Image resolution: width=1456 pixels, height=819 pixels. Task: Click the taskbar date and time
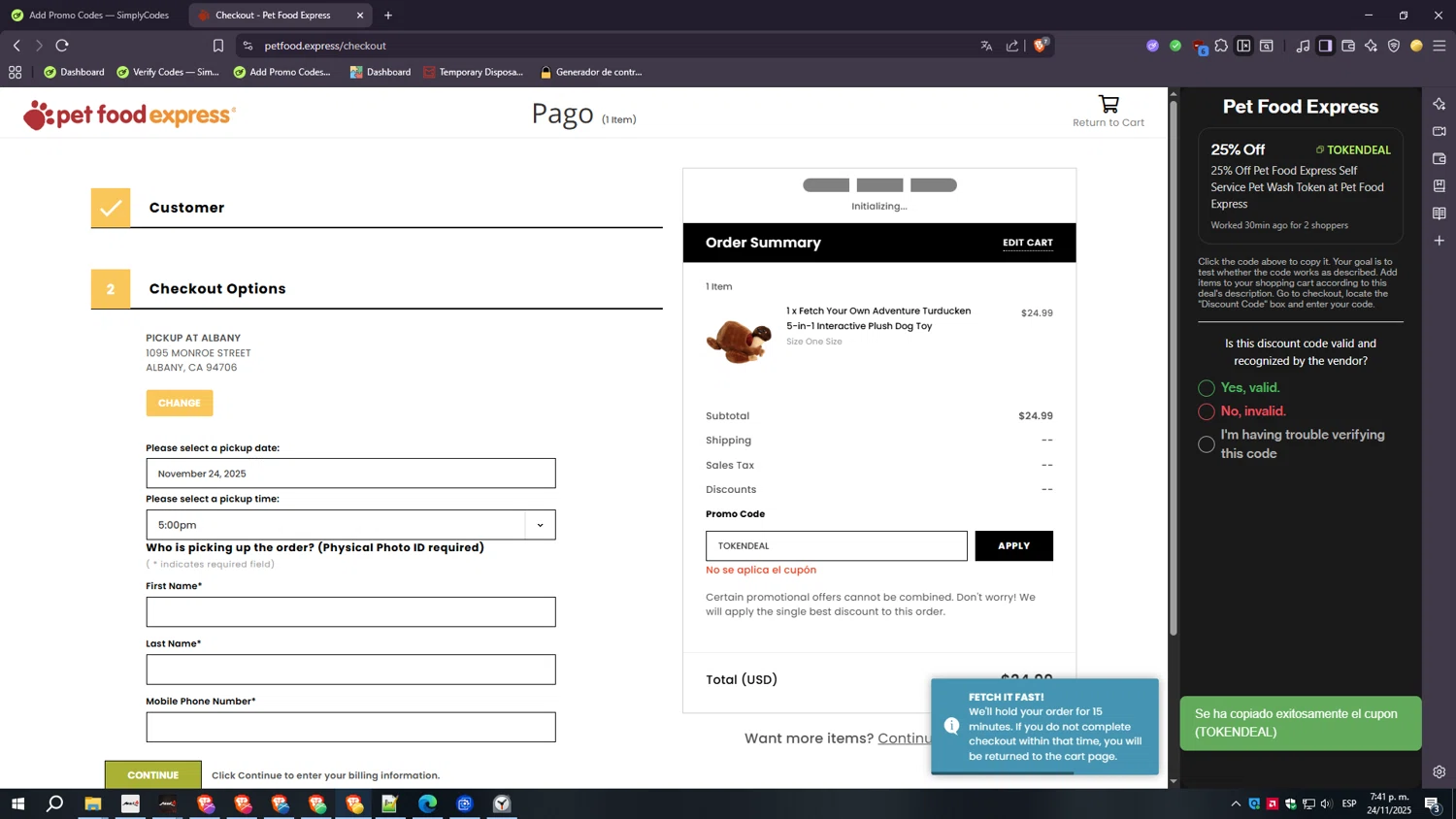coord(1389,803)
